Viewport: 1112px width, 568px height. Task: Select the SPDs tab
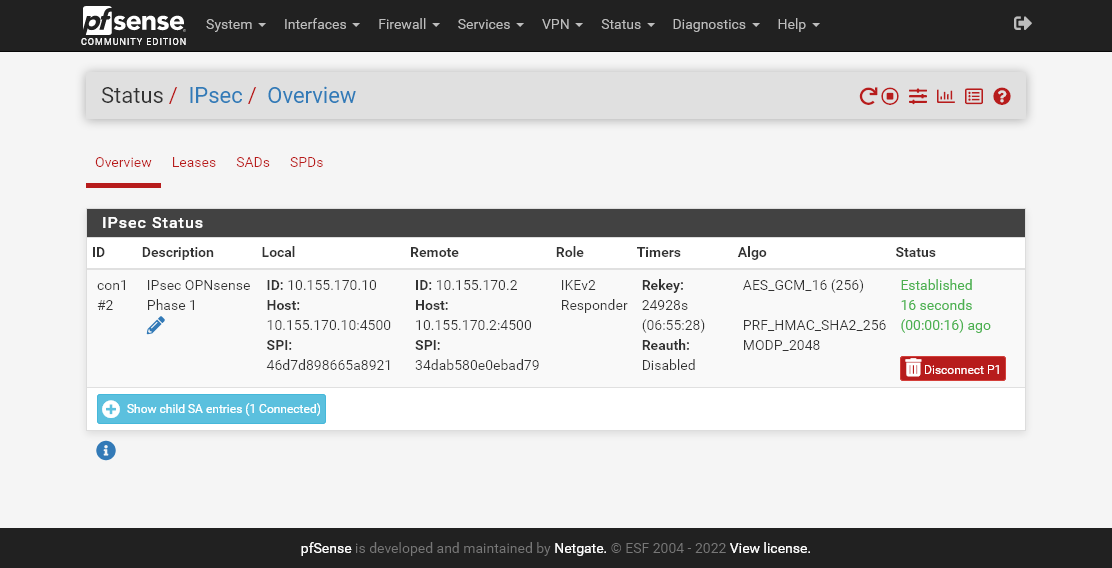pos(306,162)
